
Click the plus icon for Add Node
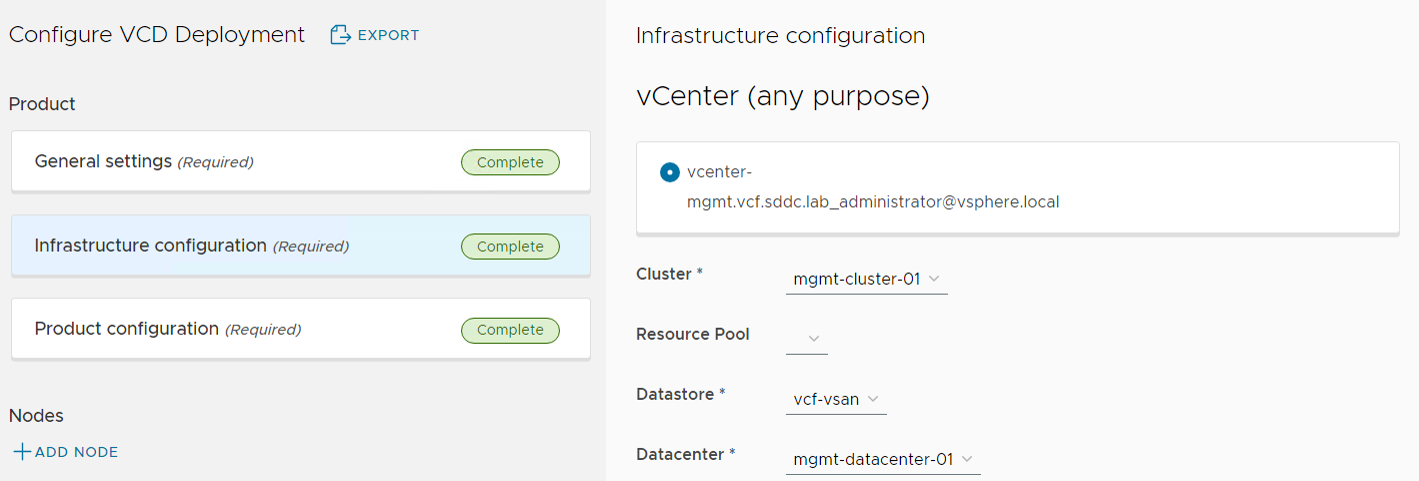[x=21, y=452]
